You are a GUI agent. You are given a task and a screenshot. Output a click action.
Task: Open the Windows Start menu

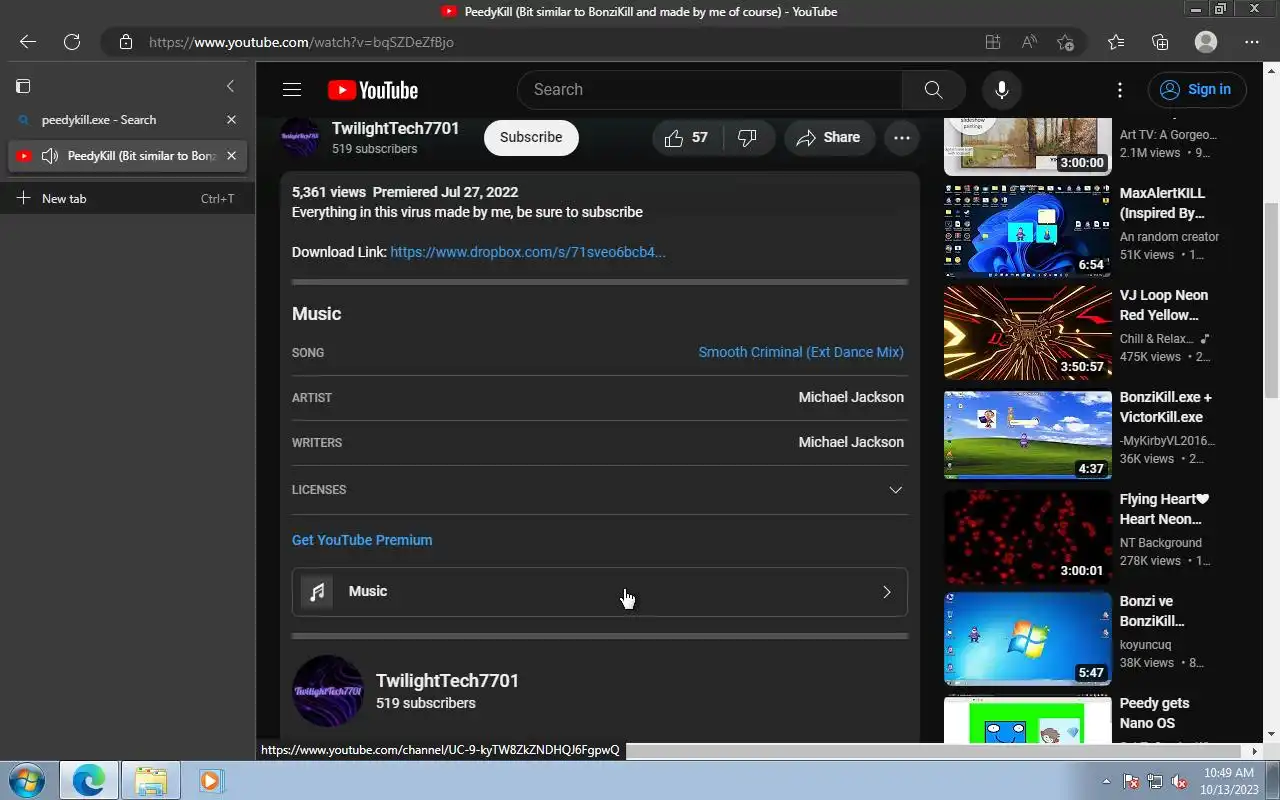pos(27,780)
